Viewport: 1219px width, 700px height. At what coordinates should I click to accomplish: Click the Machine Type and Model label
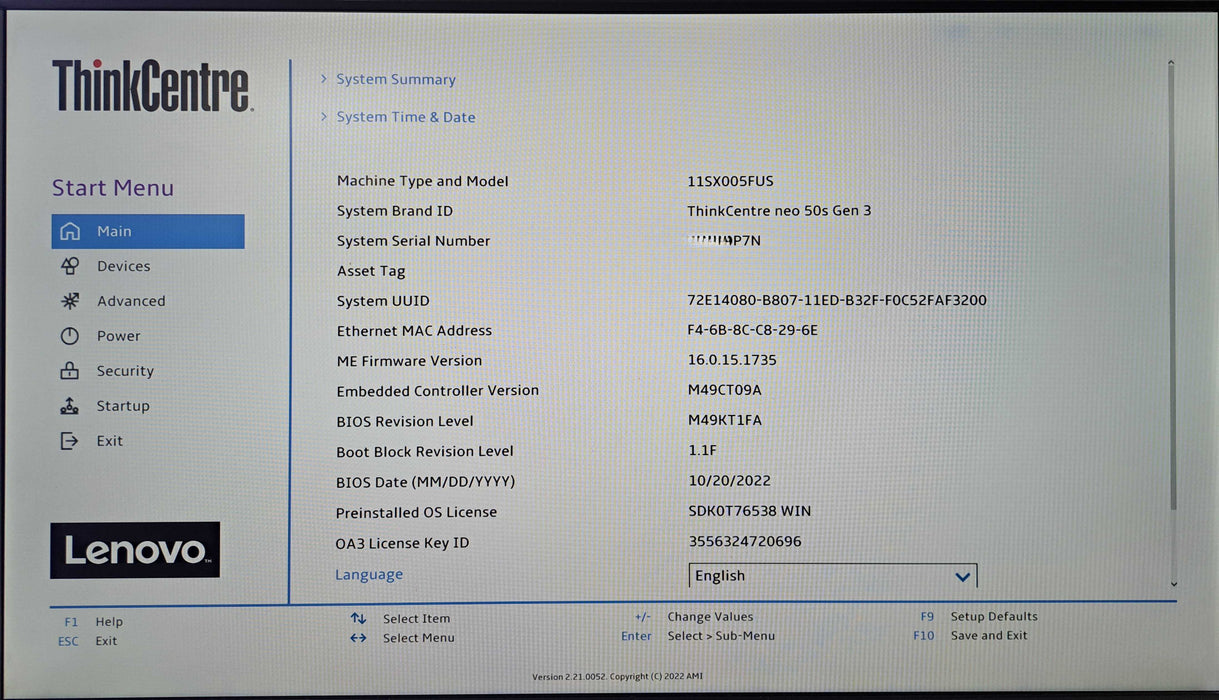pyautogui.click(x=422, y=181)
